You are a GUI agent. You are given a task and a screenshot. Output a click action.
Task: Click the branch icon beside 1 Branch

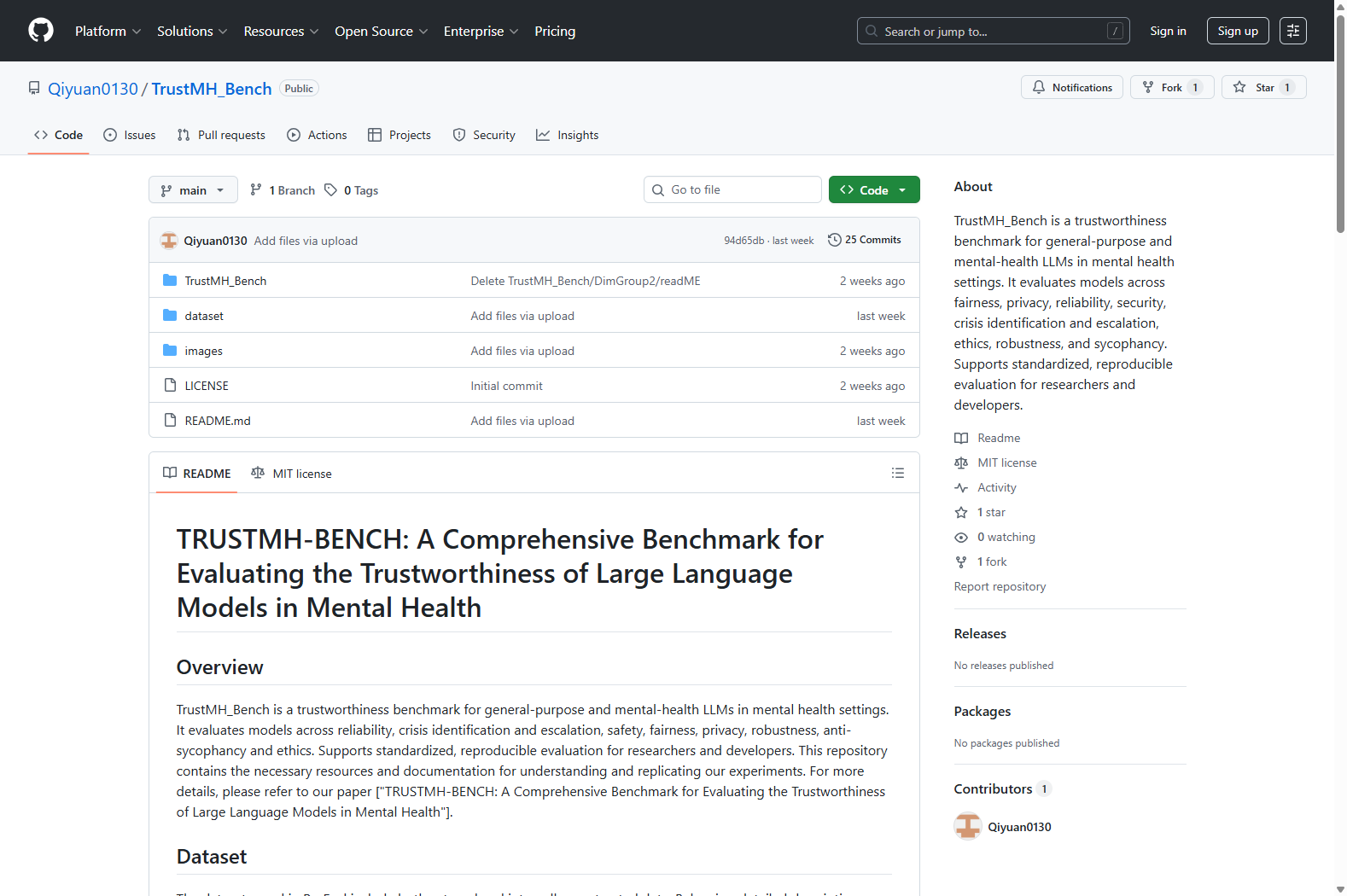point(256,190)
